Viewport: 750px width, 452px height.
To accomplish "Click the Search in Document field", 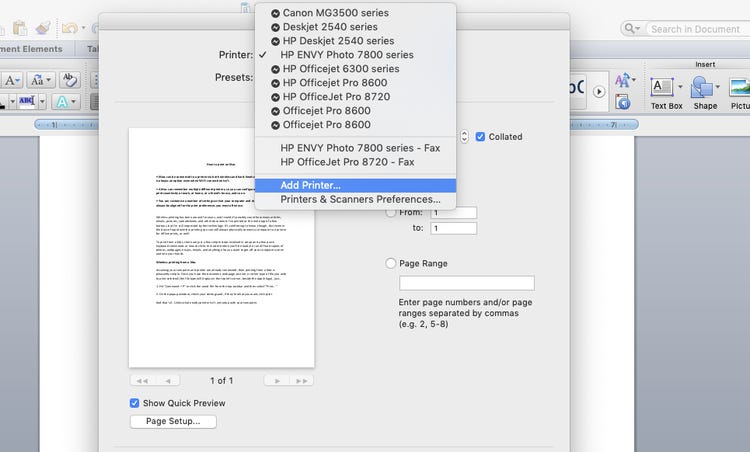I will [x=696, y=29].
